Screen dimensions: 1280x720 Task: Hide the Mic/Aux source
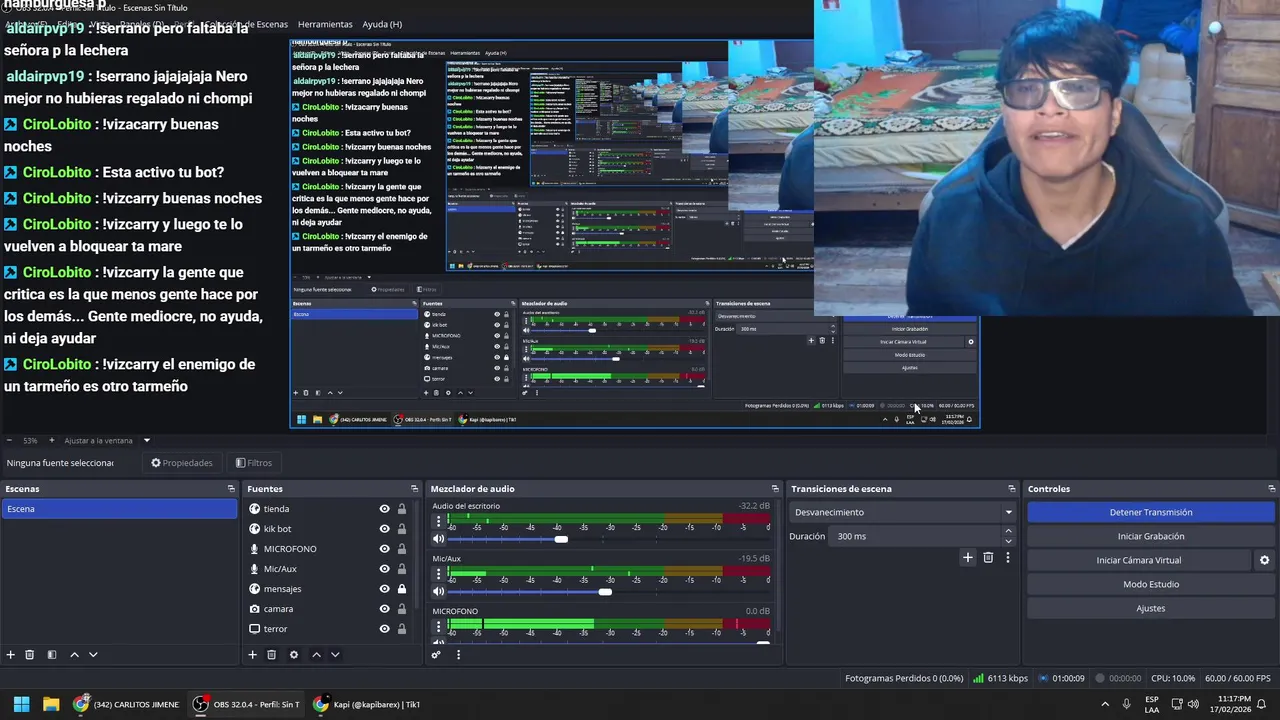(x=384, y=569)
